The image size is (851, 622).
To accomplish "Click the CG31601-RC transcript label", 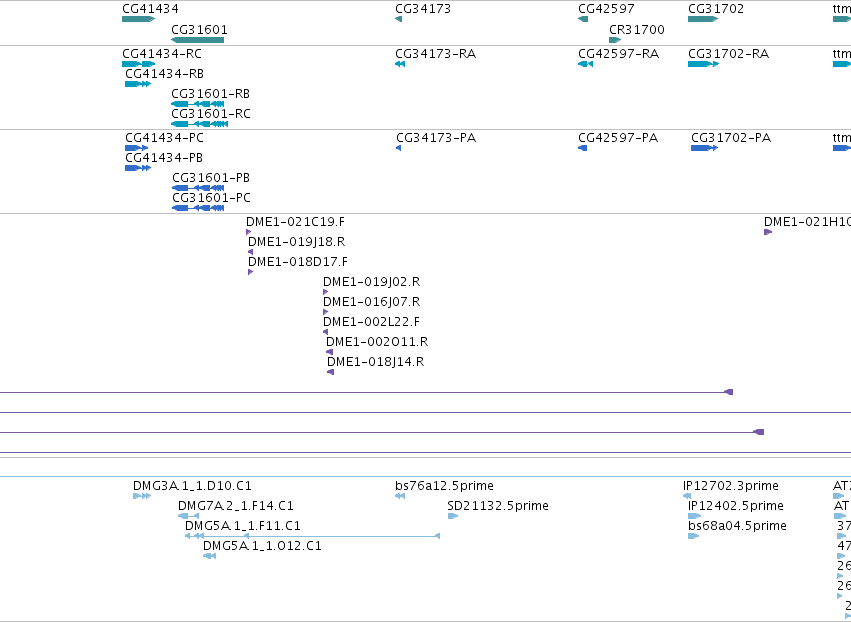I will pyautogui.click(x=211, y=114).
